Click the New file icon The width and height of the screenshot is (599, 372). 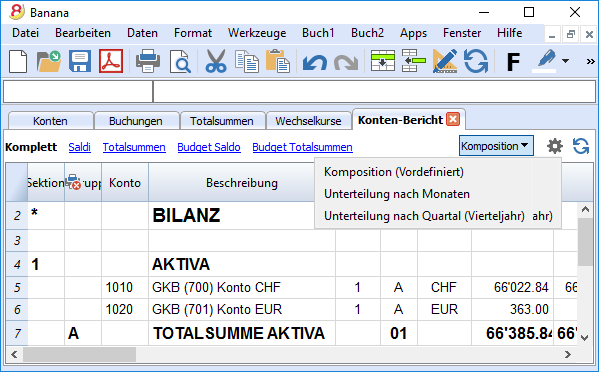(x=18, y=61)
